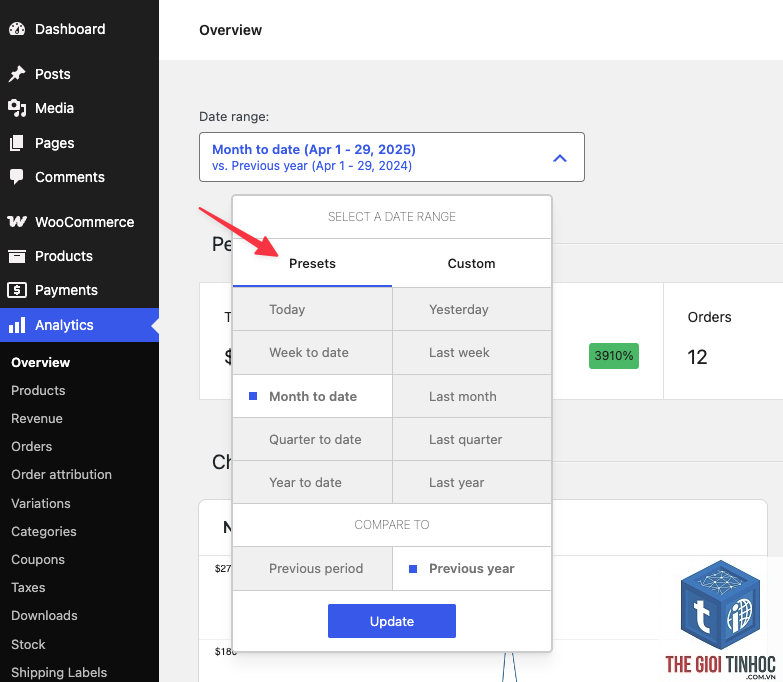Switch to the Custom tab
783x682 pixels.
pyautogui.click(x=471, y=263)
